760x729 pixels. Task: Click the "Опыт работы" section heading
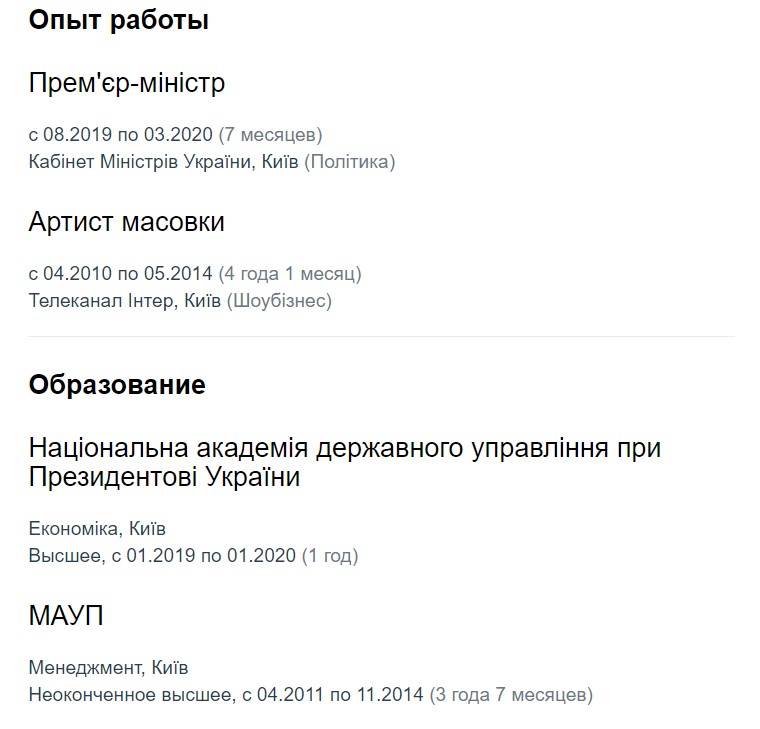[118, 20]
